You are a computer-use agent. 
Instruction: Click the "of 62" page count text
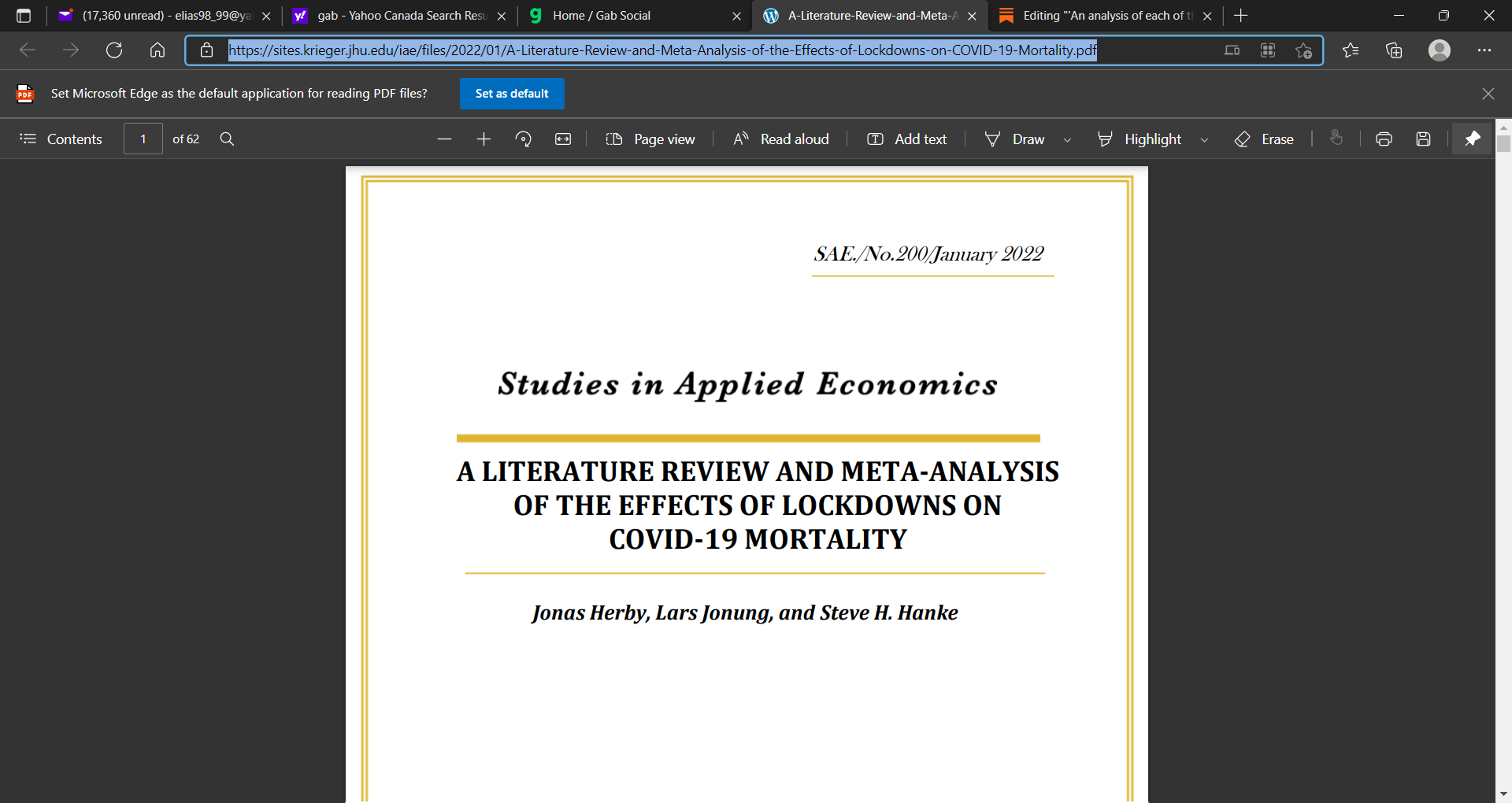point(186,139)
